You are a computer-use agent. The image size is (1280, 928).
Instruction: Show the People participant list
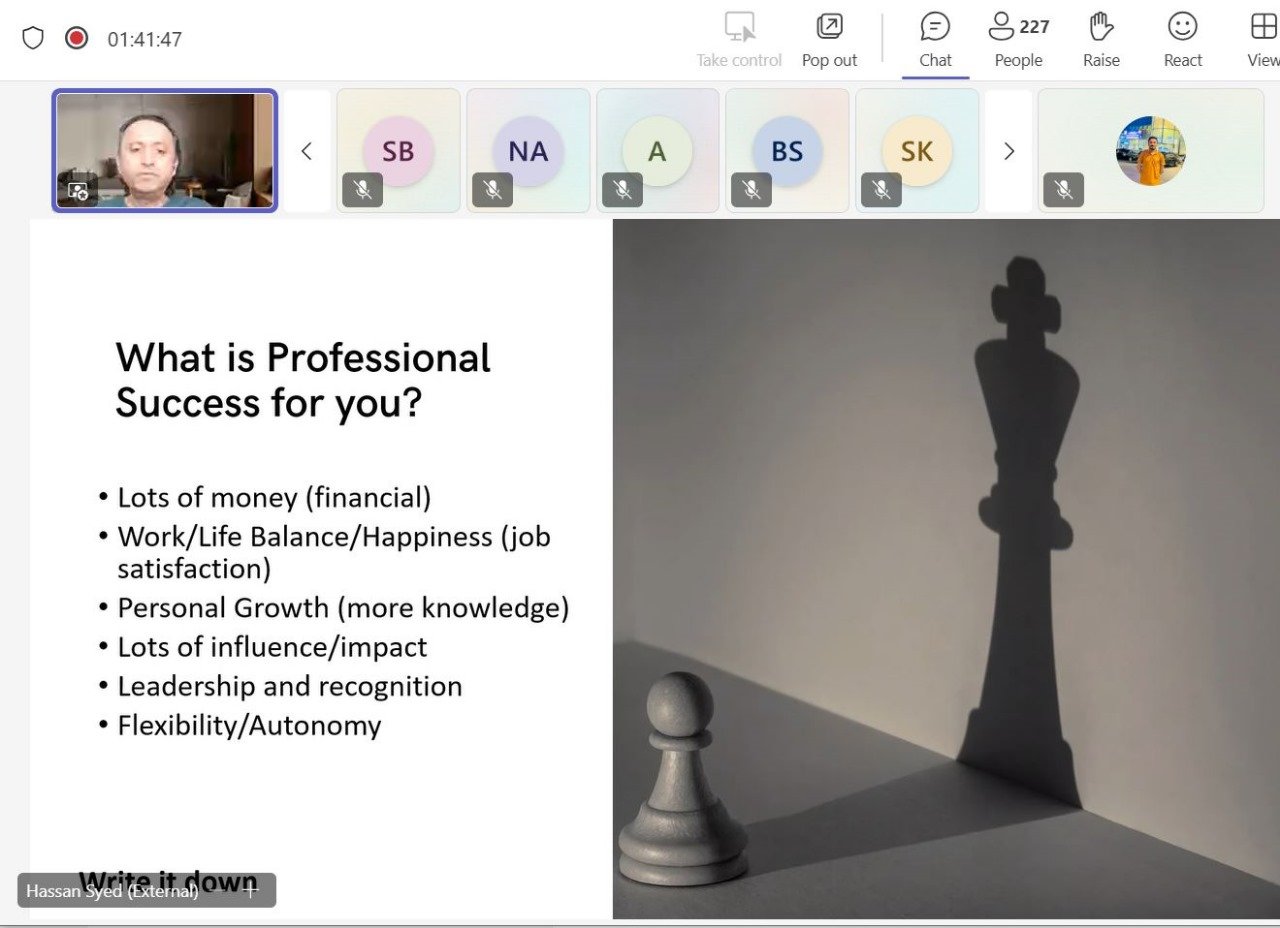(x=1018, y=40)
